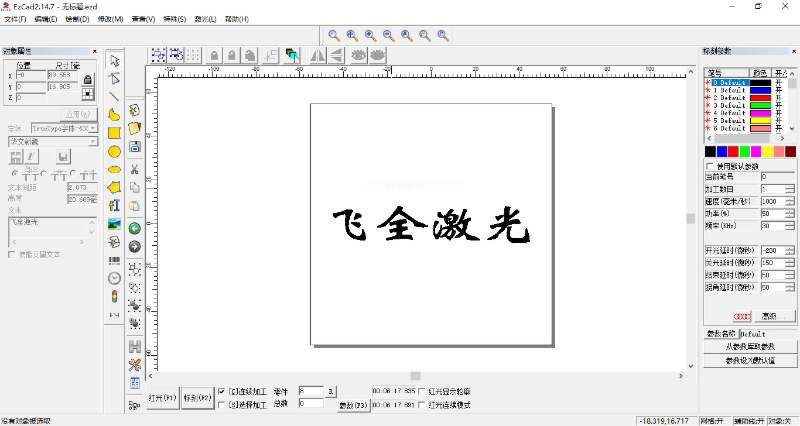Tick the [S]选择加工 checkbox
Screen dimensions: 800x426
coord(221,404)
